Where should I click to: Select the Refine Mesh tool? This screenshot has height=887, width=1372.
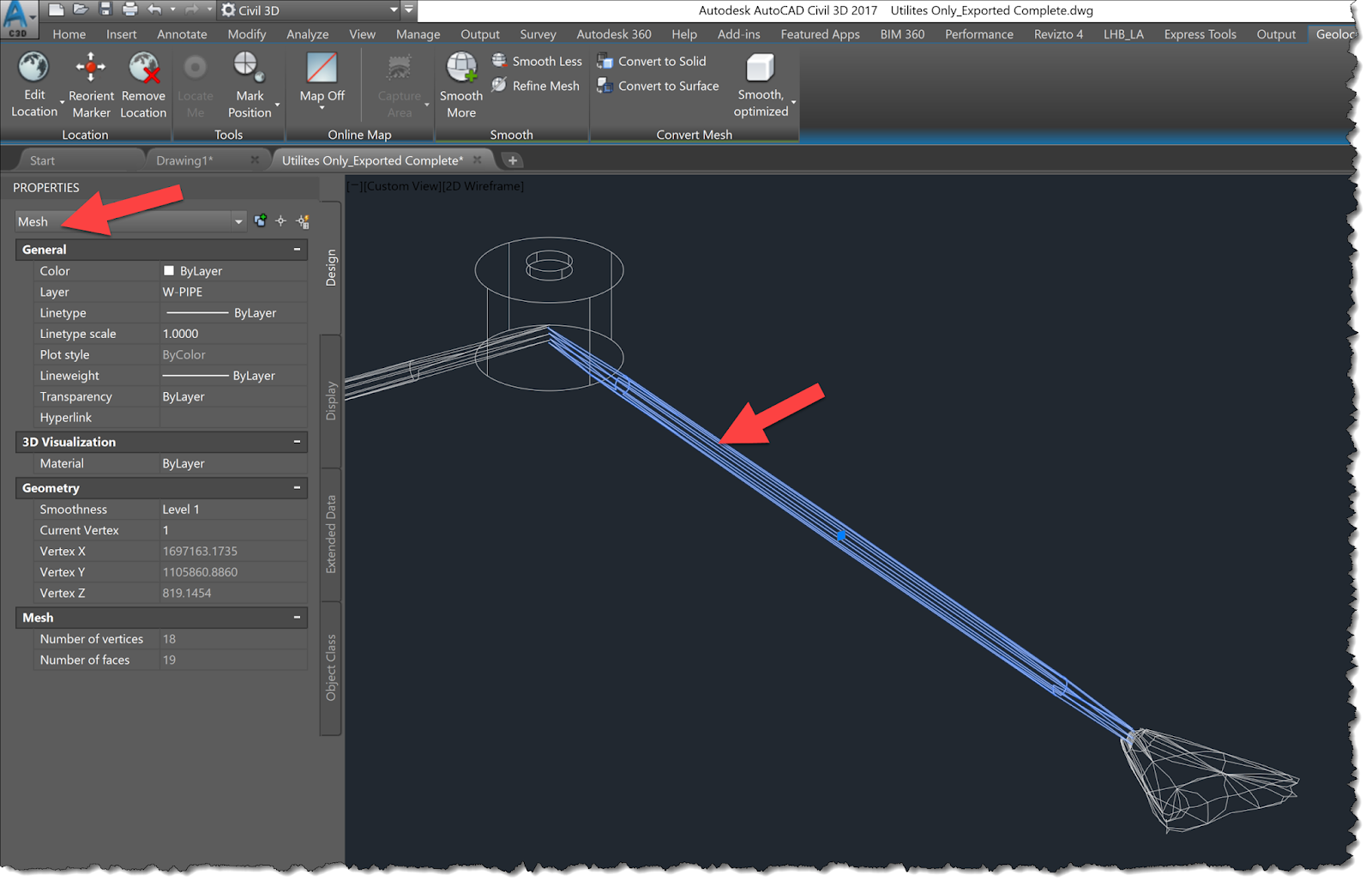536,86
